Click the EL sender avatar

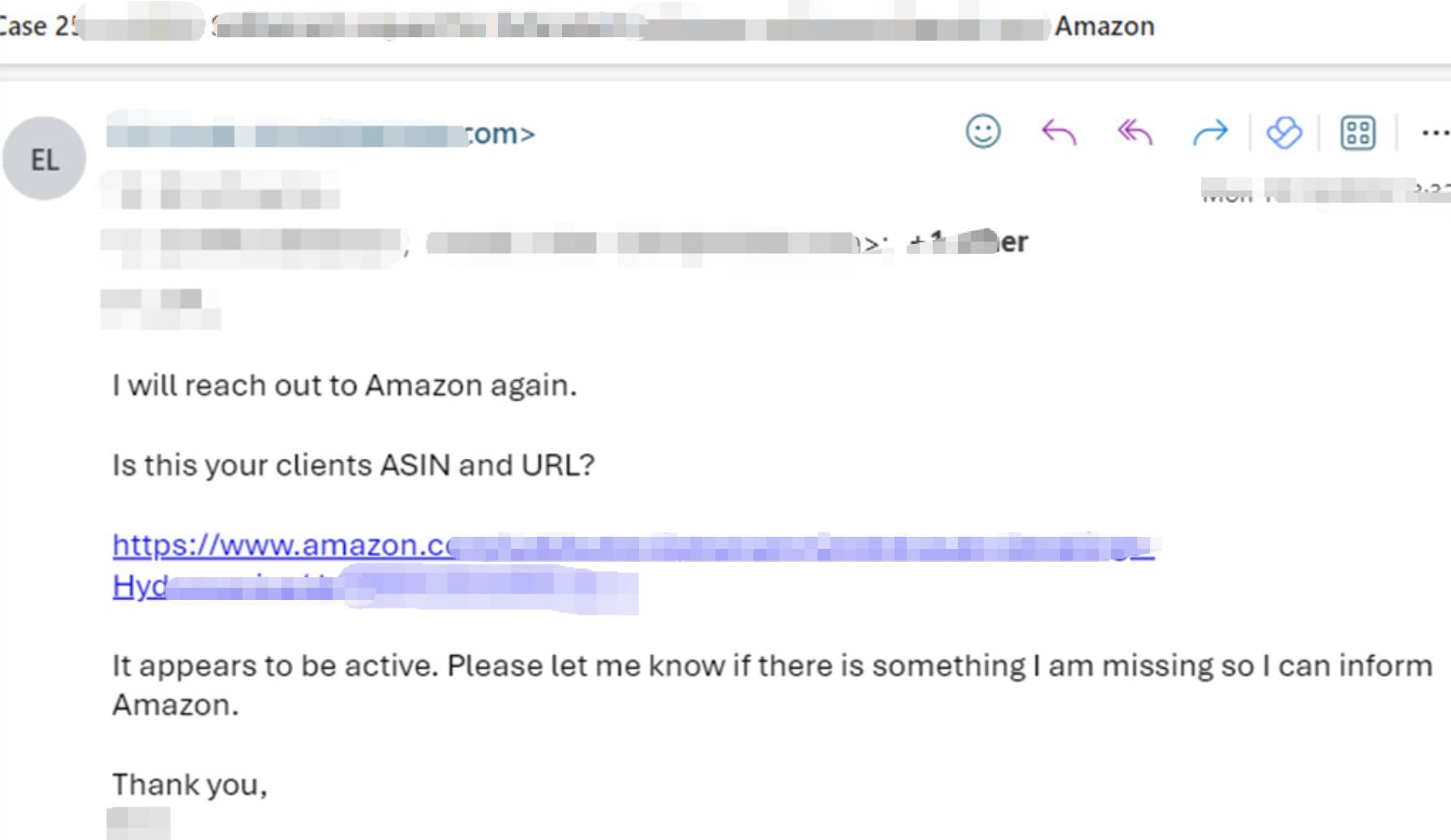(x=45, y=159)
